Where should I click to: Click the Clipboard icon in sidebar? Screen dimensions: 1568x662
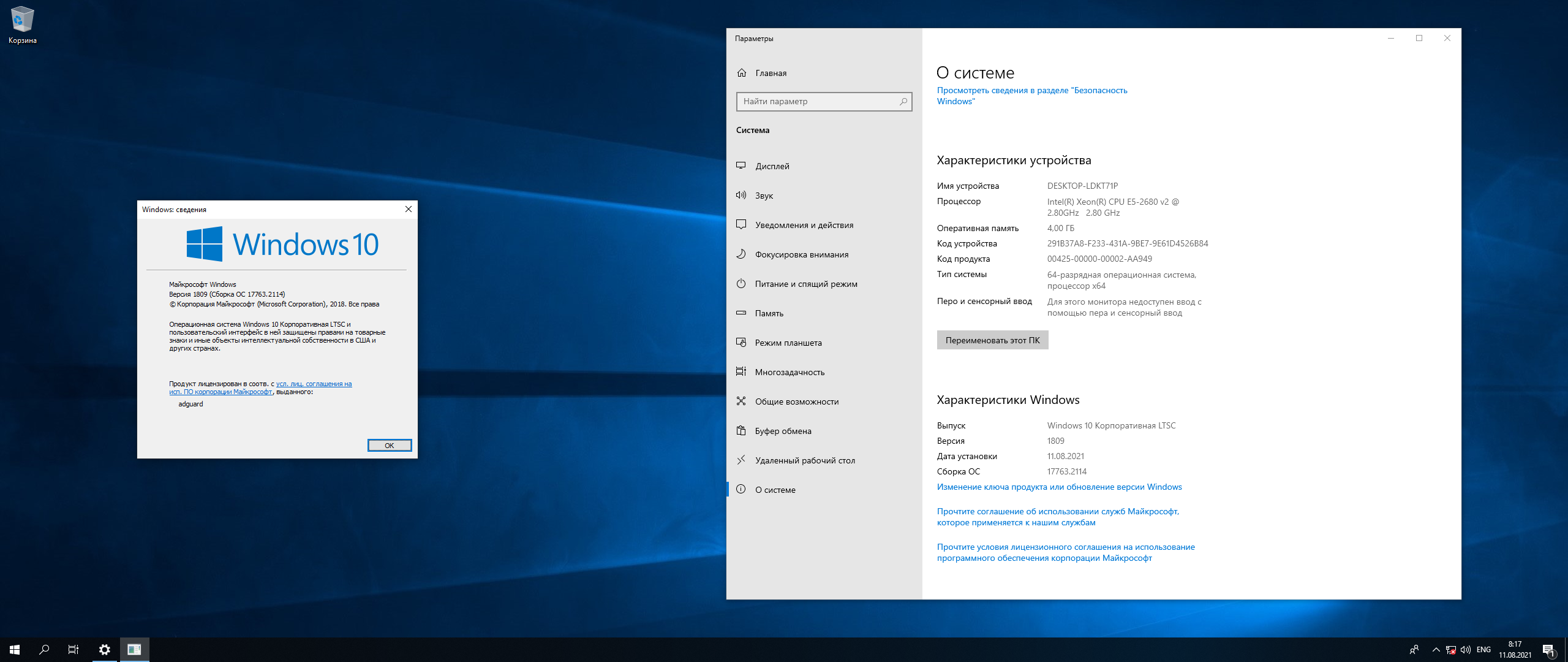(741, 430)
